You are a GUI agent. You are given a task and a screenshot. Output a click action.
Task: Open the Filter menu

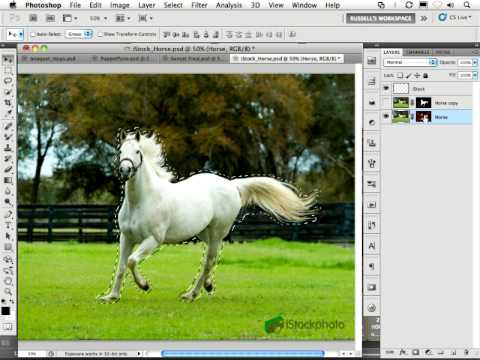(199, 5)
